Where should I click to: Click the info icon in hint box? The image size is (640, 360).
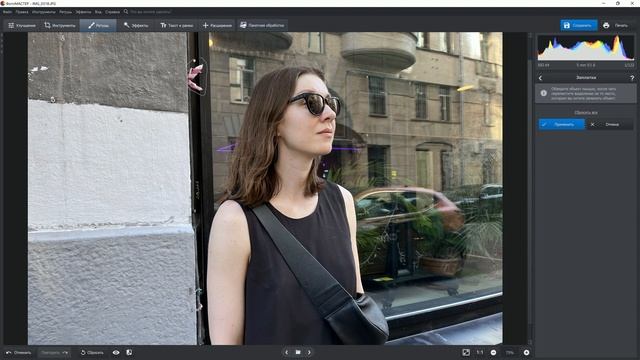tap(544, 93)
